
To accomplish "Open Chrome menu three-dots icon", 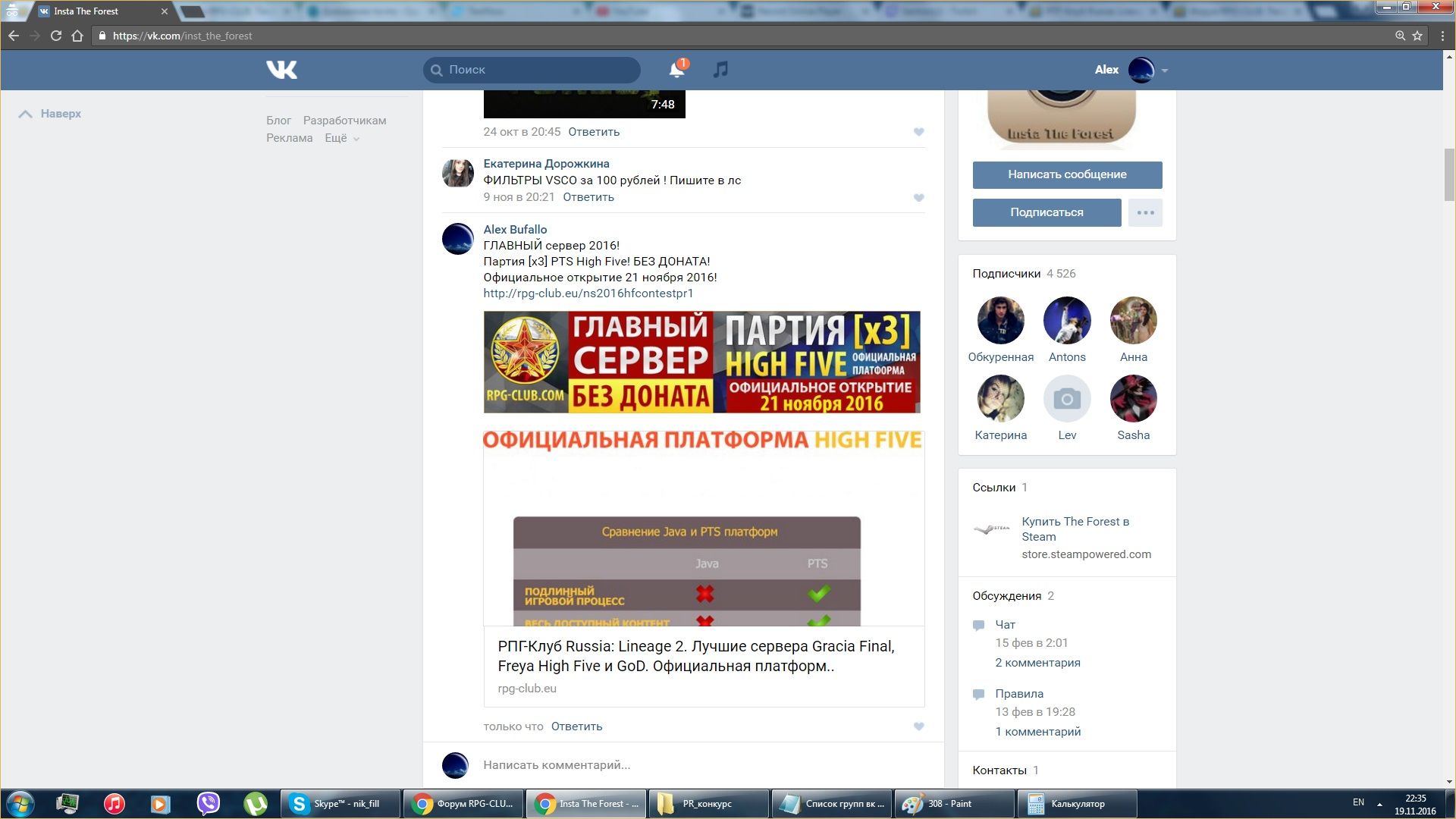I will 1442,36.
